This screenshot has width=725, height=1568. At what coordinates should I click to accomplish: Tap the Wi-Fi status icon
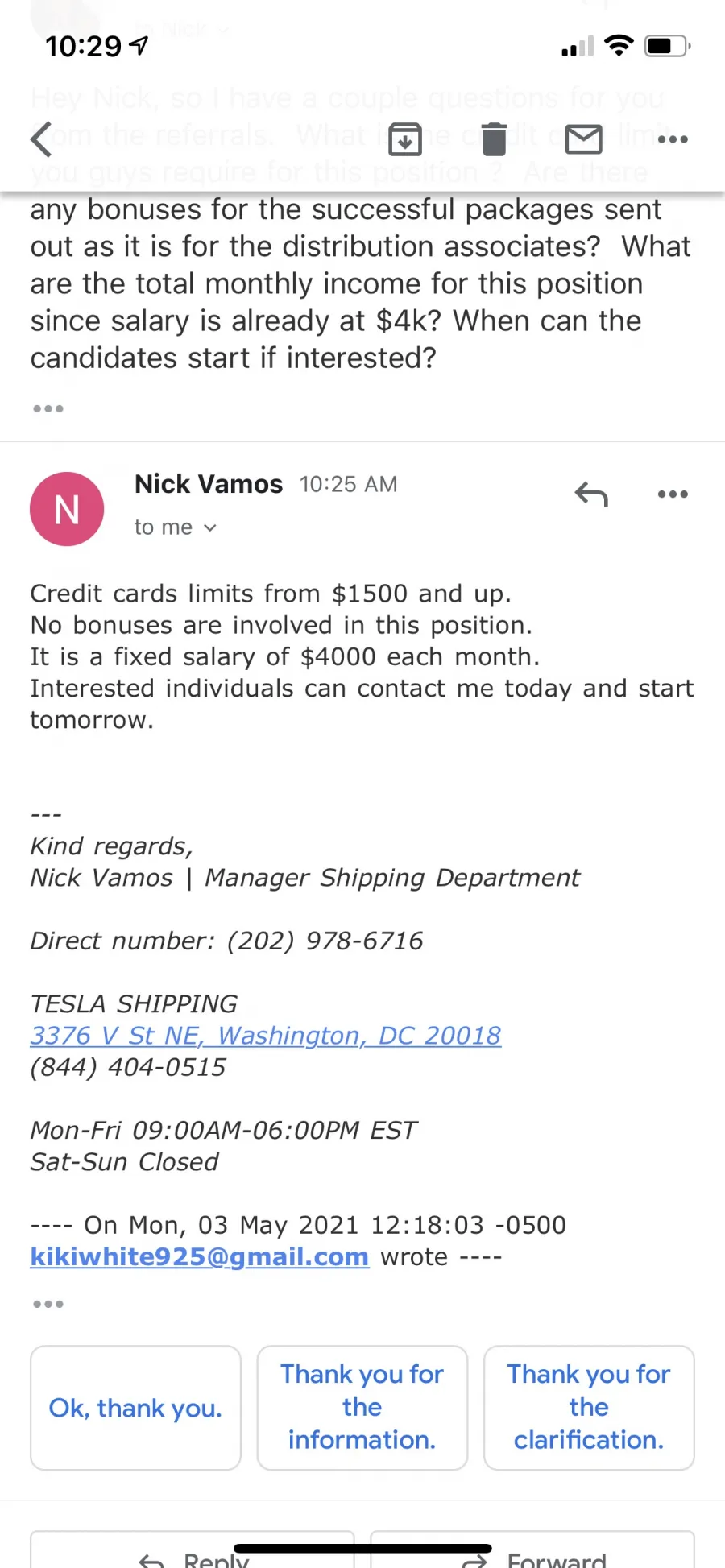(x=619, y=46)
